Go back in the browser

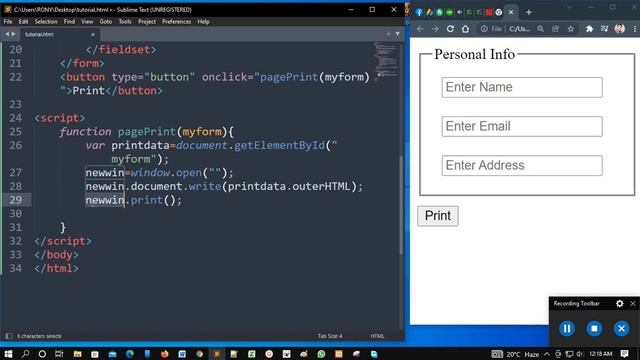pyautogui.click(x=420, y=29)
